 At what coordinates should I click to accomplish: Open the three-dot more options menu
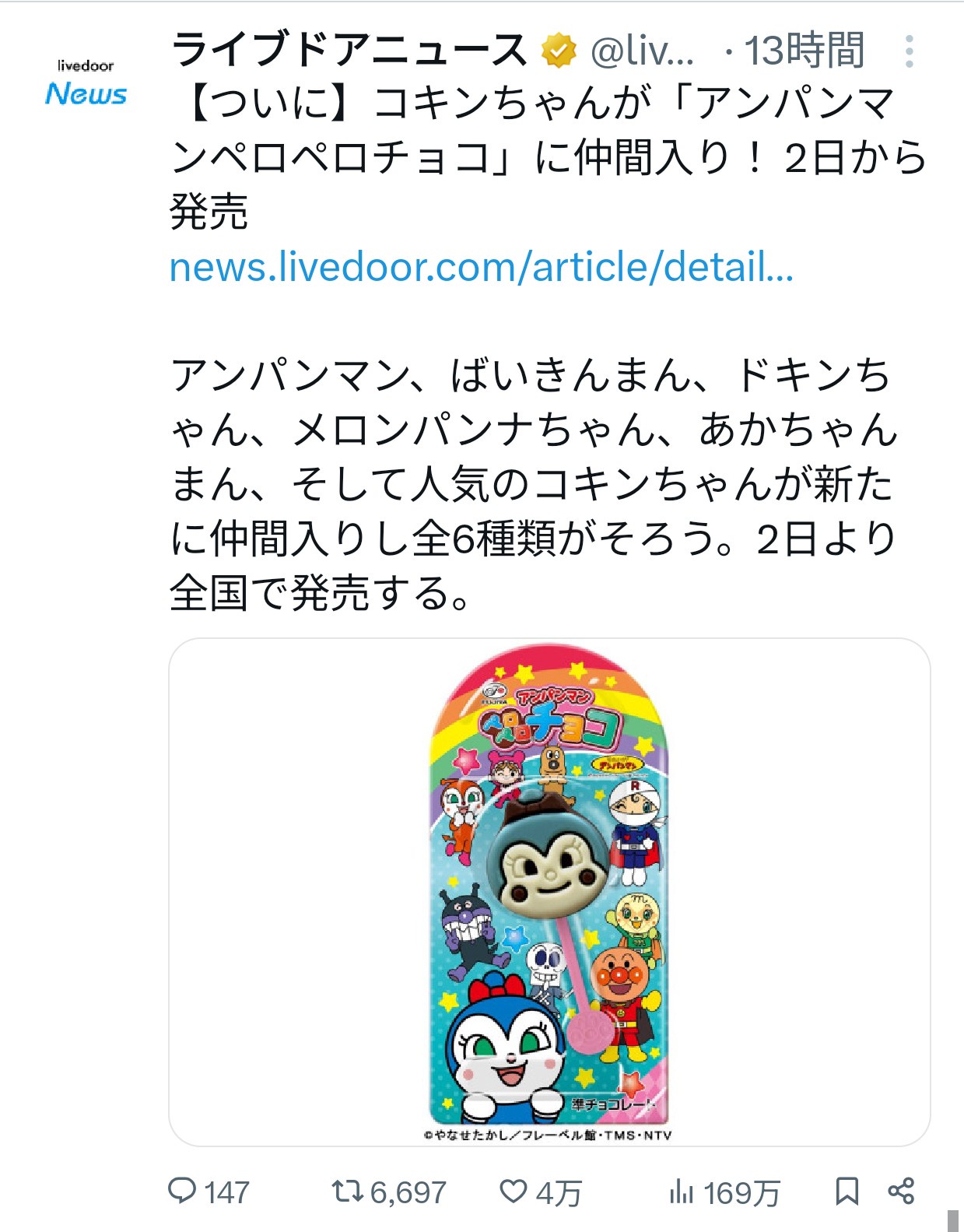[909, 51]
